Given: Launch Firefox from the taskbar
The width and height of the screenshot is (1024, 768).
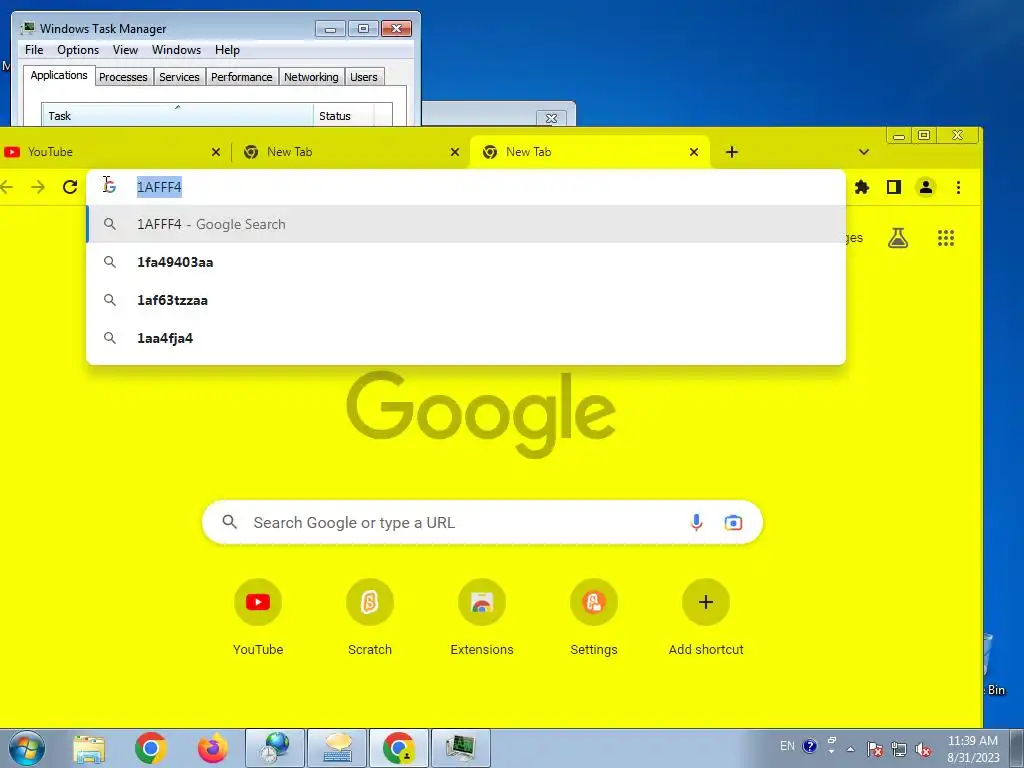Looking at the screenshot, I should [213, 748].
